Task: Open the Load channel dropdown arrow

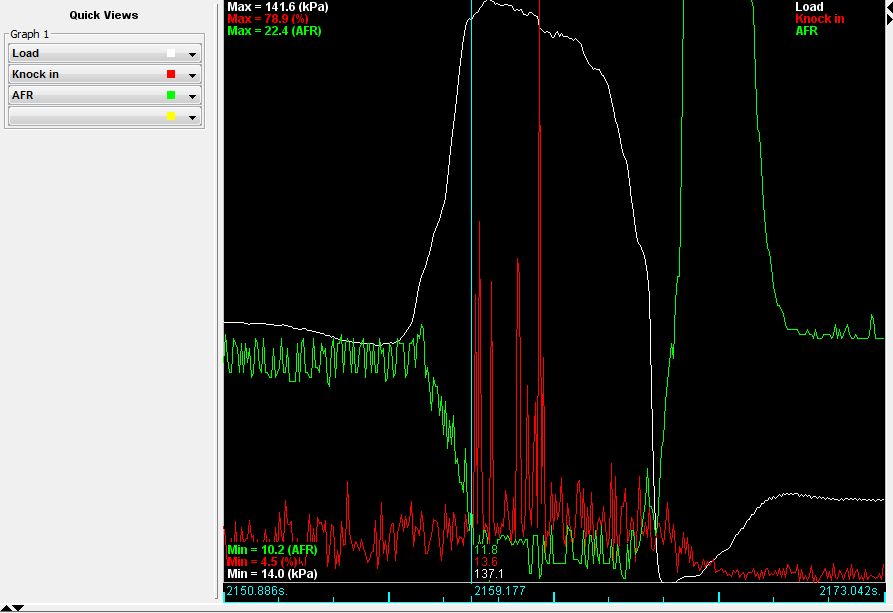Action: (x=192, y=54)
